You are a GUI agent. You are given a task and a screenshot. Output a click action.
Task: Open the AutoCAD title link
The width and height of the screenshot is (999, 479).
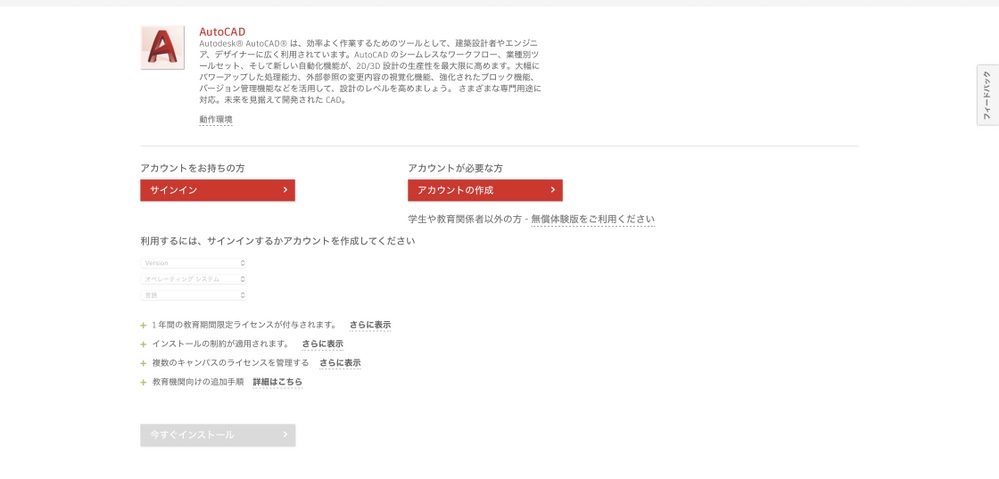point(222,32)
